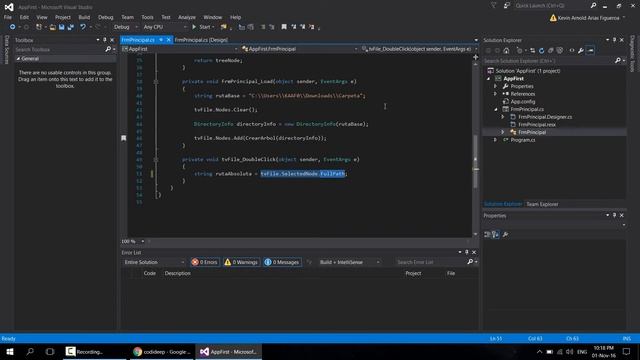Click the Categorized icon in Properties panel
640x360 pixels.
(x=487, y=234)
